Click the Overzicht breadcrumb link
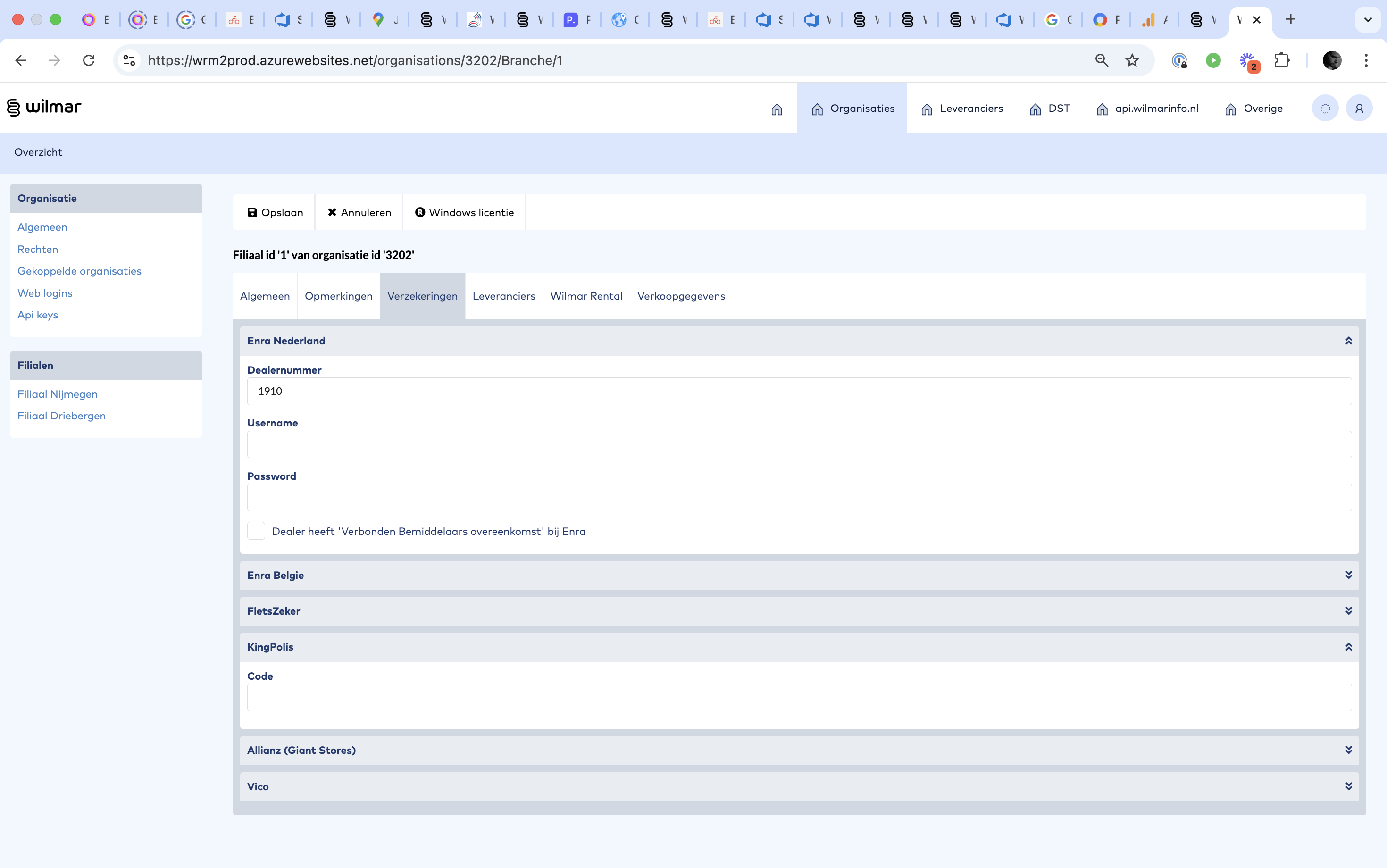Screen dimensions: 1387x868 38,152
